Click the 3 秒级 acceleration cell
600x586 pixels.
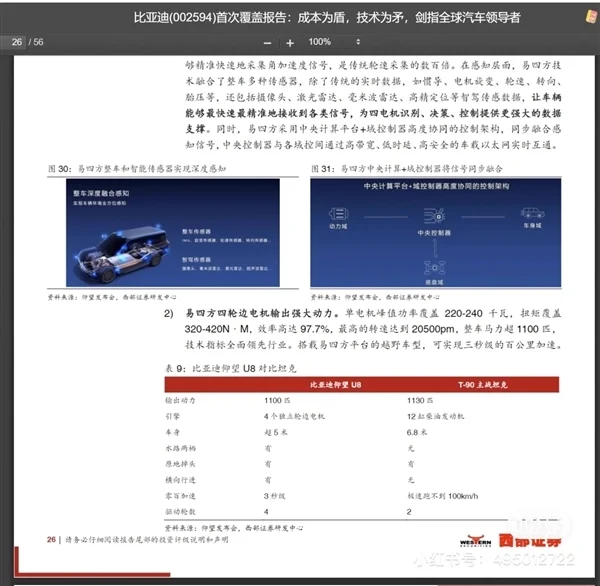click(x=274, y=496)
